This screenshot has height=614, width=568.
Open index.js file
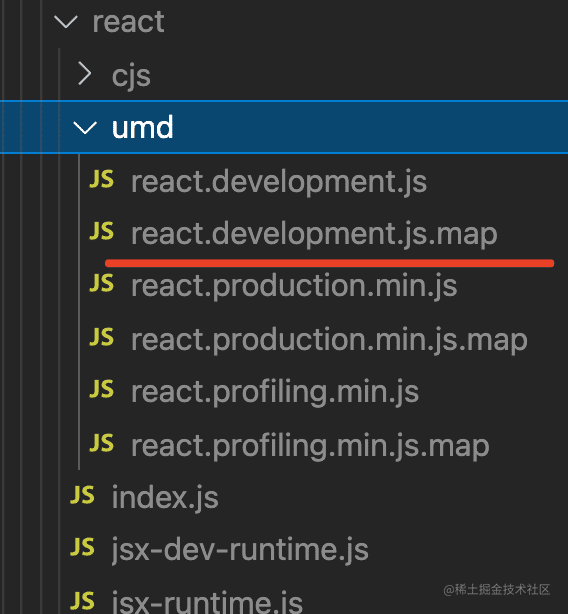pyautogui.click(x=165, y=497)
